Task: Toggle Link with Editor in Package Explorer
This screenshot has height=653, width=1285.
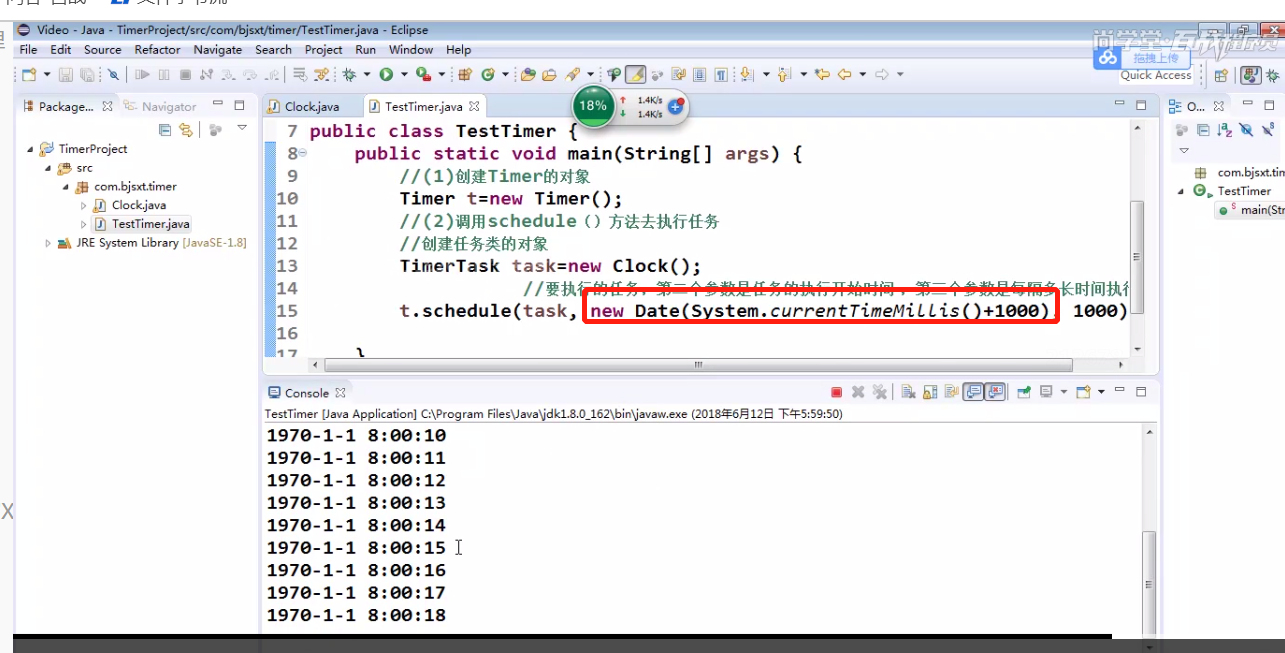Action: tap(185, 130)
